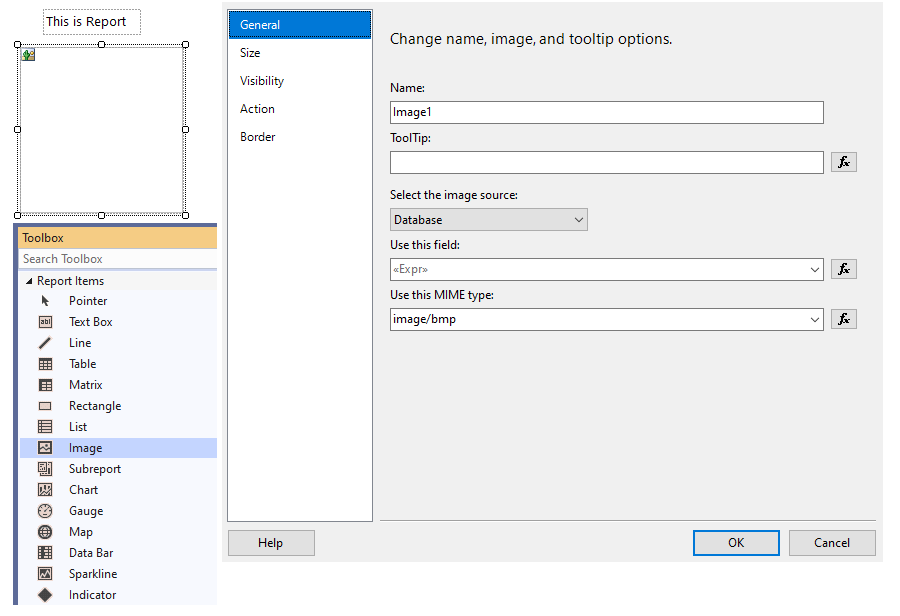Viewport: 900px width, 616px height.
Task: Open expression editor for ToolTip
Action: (x=844, y=162)
